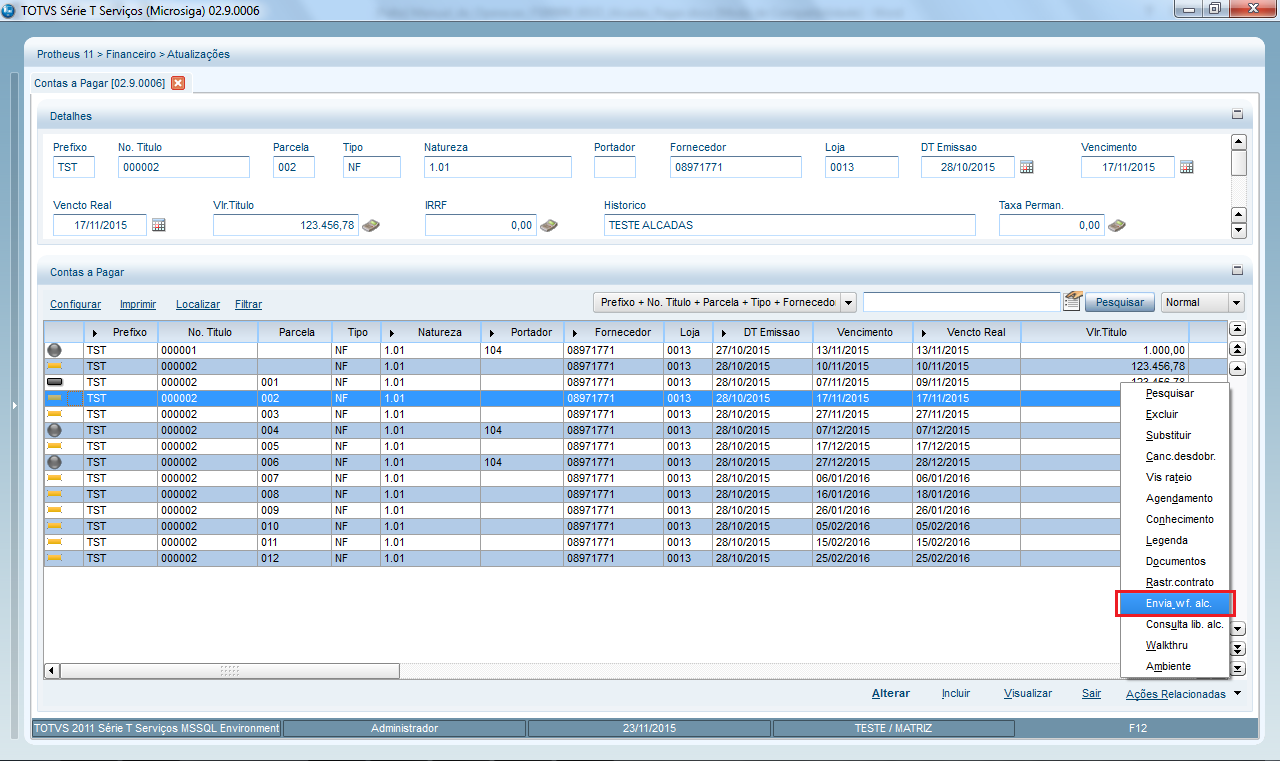This screenshot has width=1280, height=761.
Task: Collapse the Detalhes panel
Action: point(1237,115)
